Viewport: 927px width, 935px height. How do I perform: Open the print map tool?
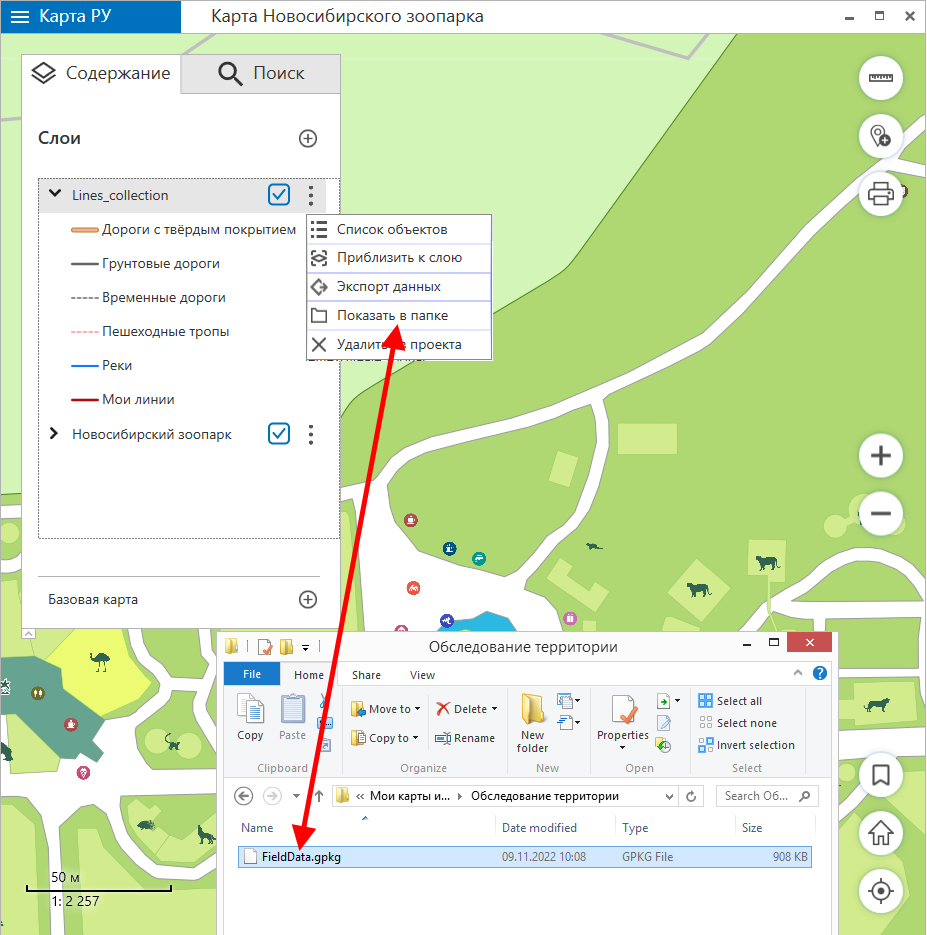pyautogui.click(x=881, y=194)
